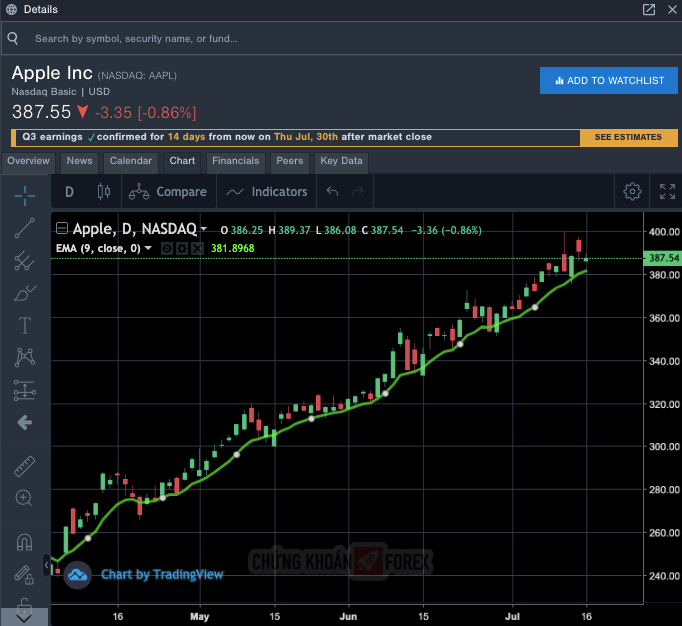Click ADD TO WATCHLIST button

click(608, 80)
